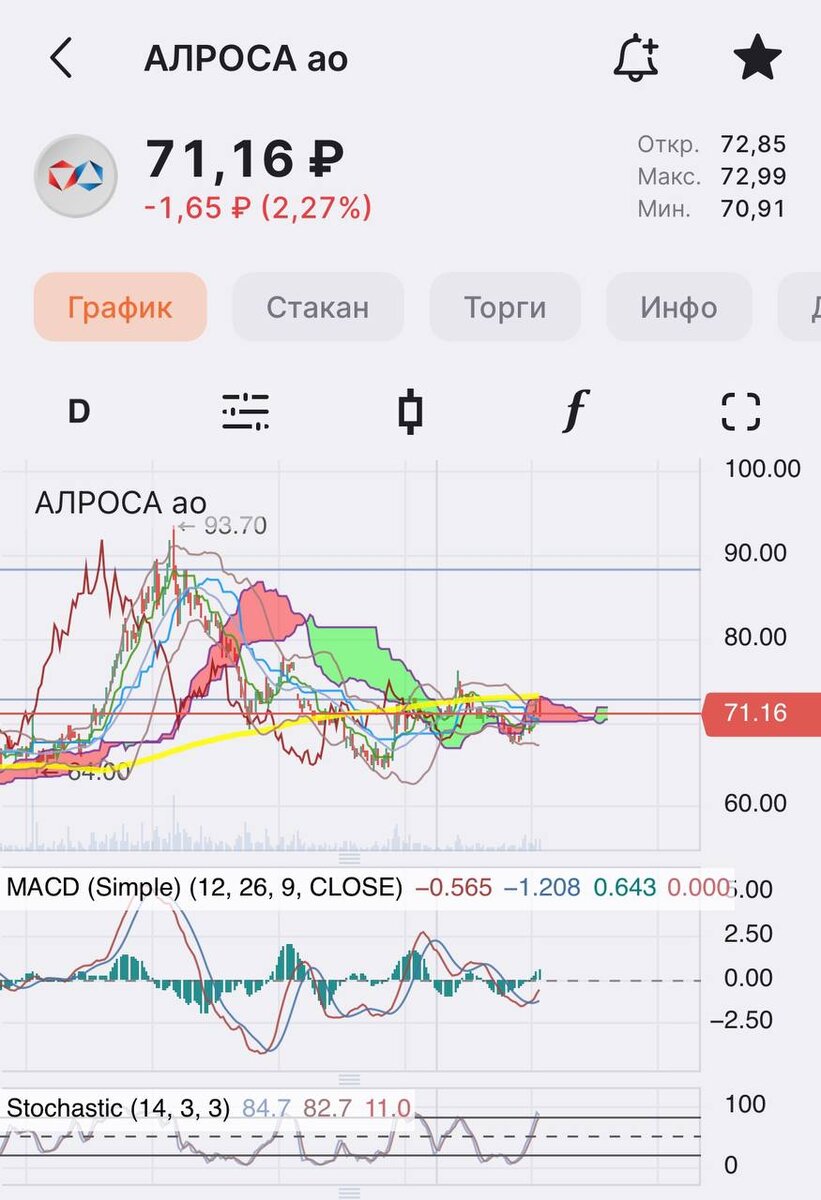
Task: Grab the divider handle above Stochastic panel
Action: click(x=350, y=1079)
